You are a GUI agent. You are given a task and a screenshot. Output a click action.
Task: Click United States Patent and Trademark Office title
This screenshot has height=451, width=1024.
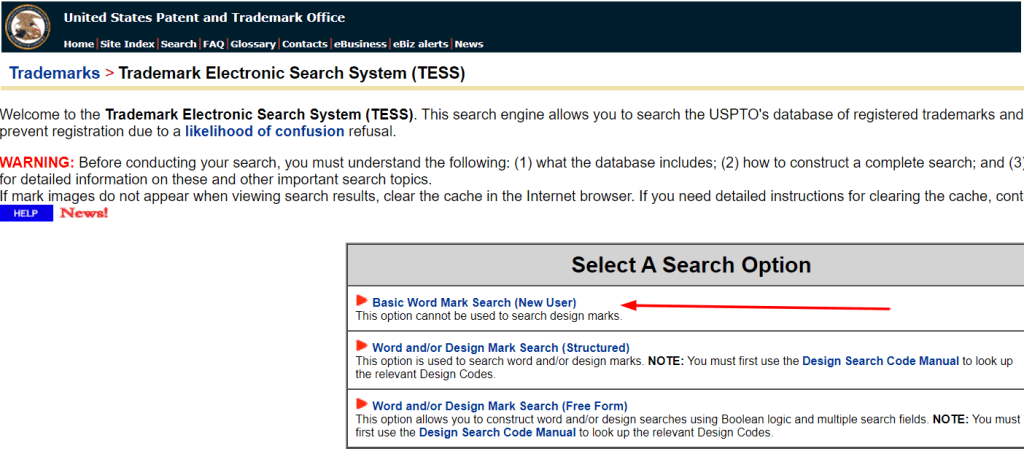coord(204,18)
